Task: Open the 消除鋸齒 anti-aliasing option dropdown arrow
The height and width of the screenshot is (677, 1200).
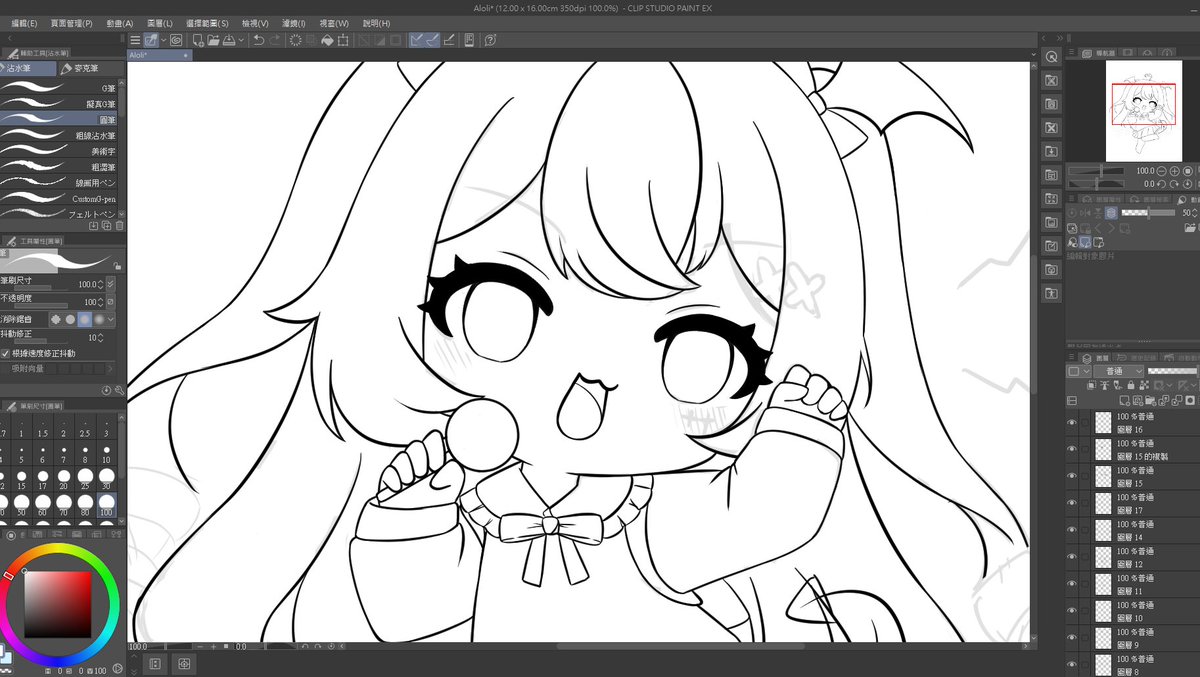Action: 111,319
